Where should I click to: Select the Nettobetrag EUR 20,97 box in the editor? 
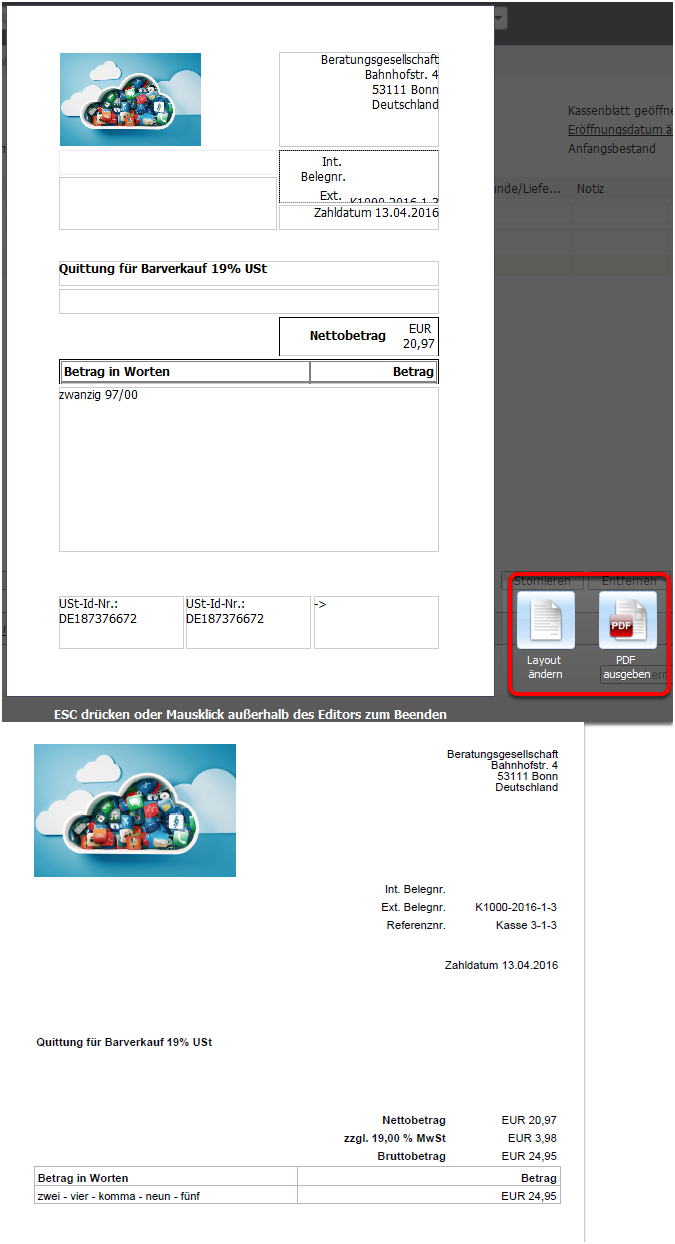359,336
